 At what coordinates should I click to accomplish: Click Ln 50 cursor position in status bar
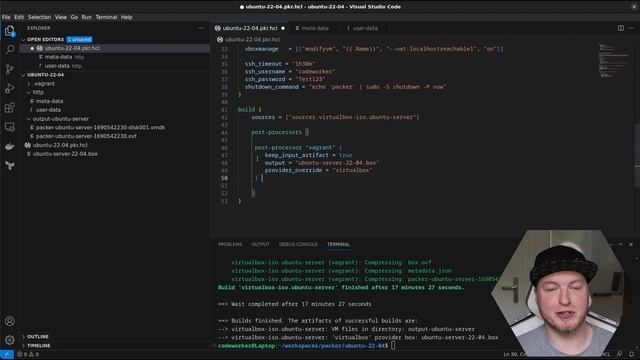pyautogui.click(x=515, y=354)
